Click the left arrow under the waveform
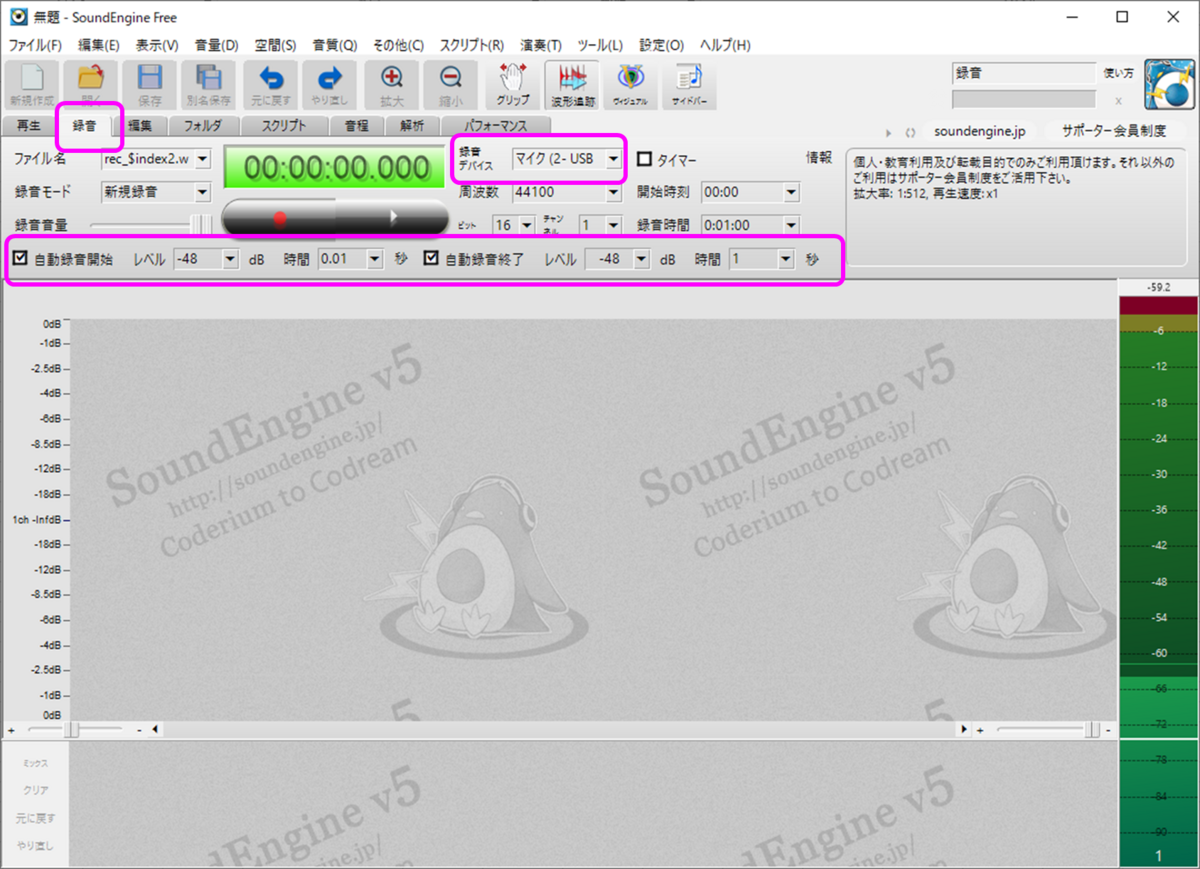Image resolution: width=1200 pixels, height=869 pixels. [x=155, y=729]
